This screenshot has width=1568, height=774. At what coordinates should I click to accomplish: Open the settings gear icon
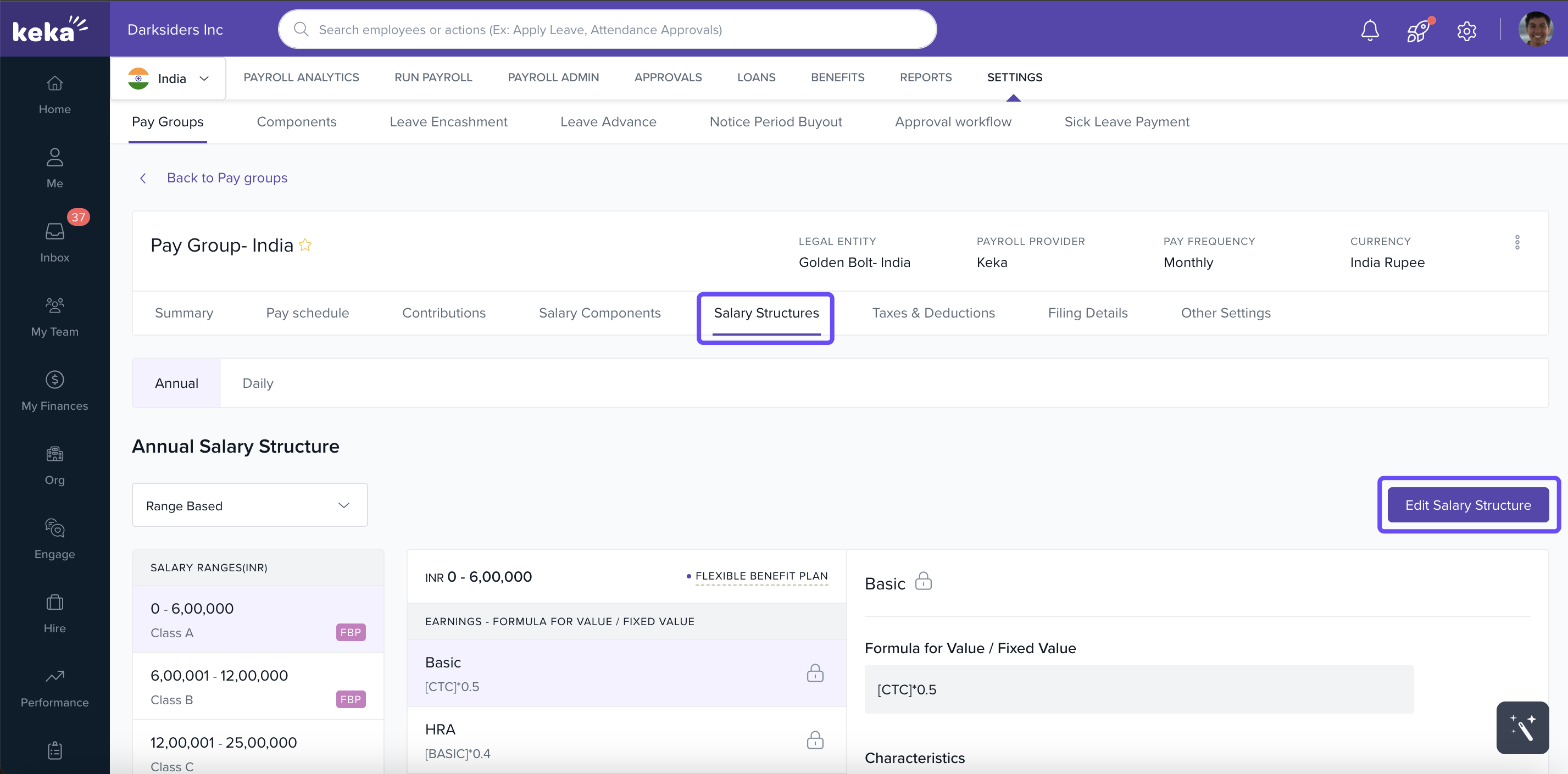pyautogui.click(x=1466, y=30)
